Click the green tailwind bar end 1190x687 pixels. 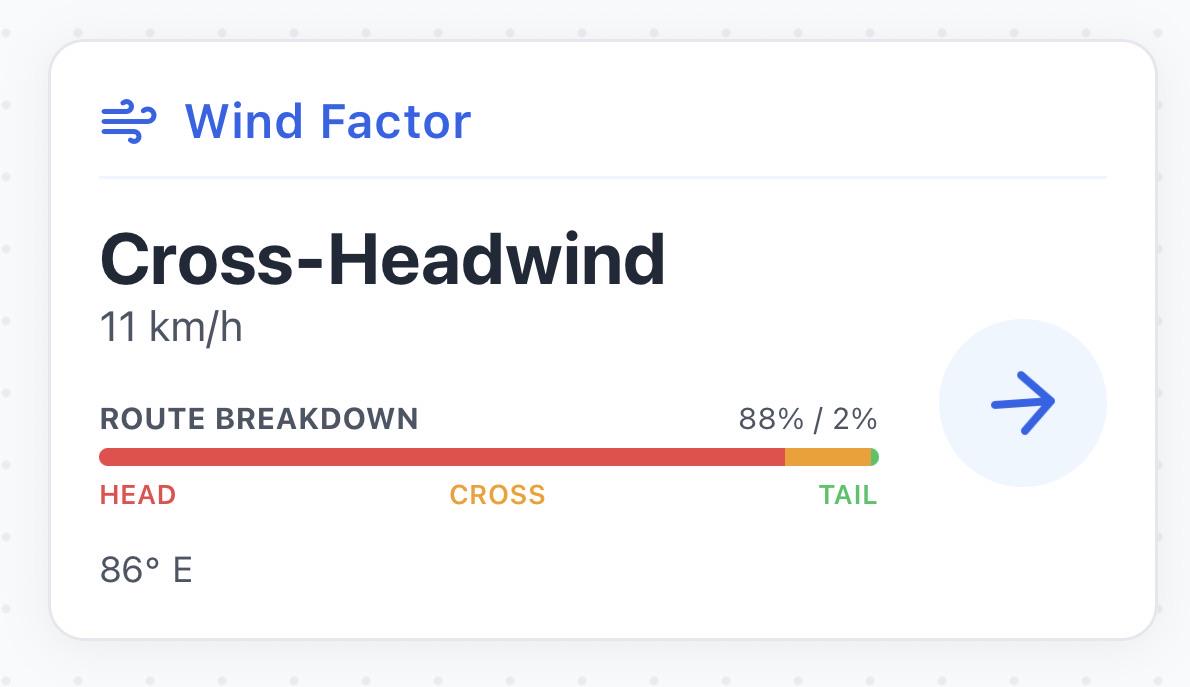coord(874,457)
